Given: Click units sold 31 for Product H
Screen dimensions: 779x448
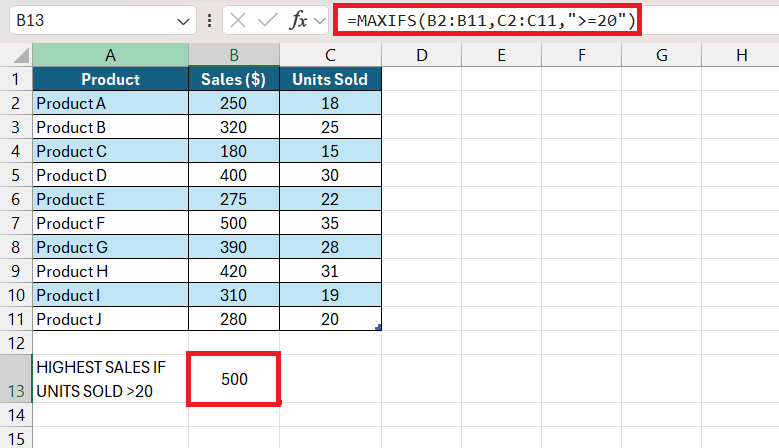Looking at the screenshot, I should pos(330,271).
